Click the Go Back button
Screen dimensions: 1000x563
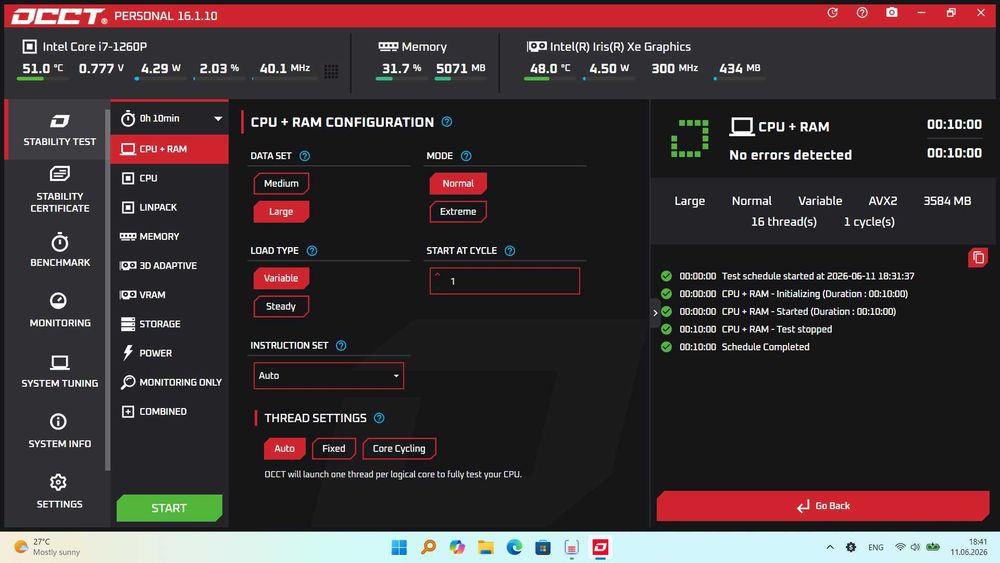823,506
